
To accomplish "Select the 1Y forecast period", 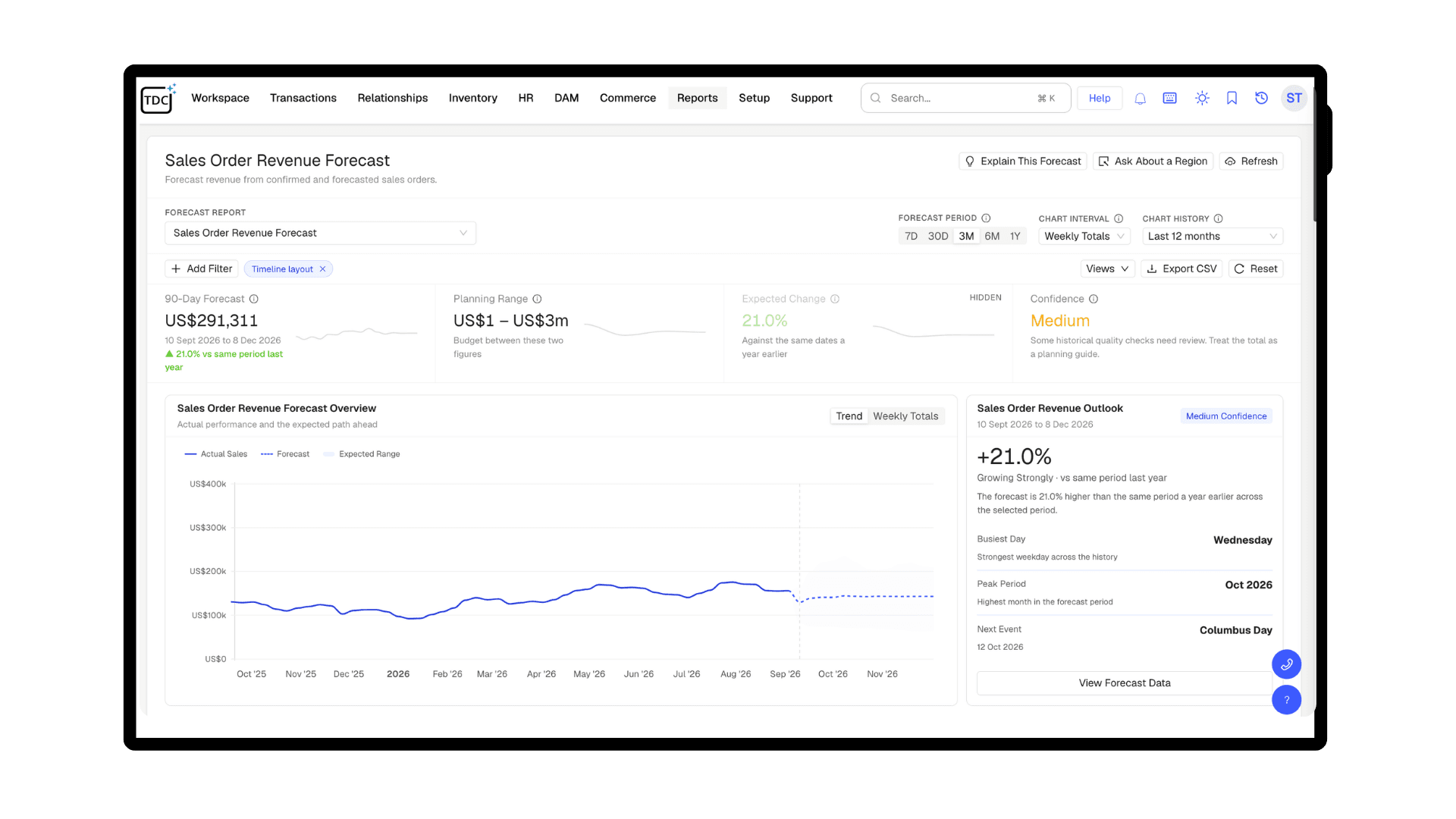I will (1015, 237).
